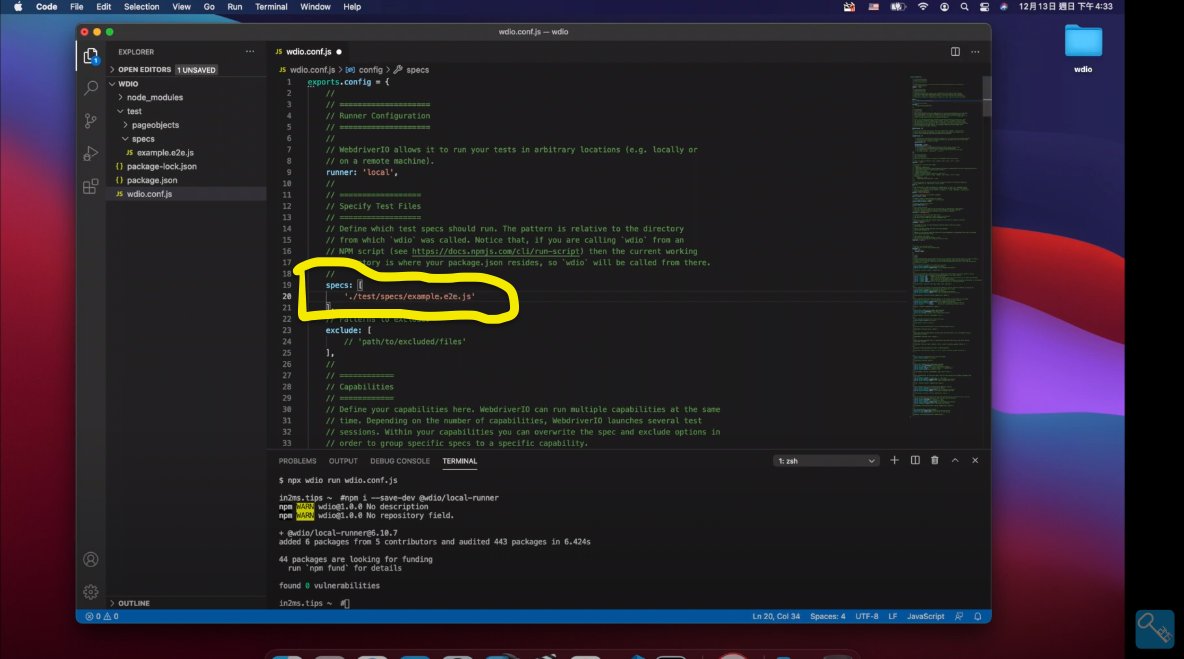This screenshot has height=659, width=1184.
Task: Change encoding via UTF-8 indicator
Action: pyautogui.click(x=867, y=617)
